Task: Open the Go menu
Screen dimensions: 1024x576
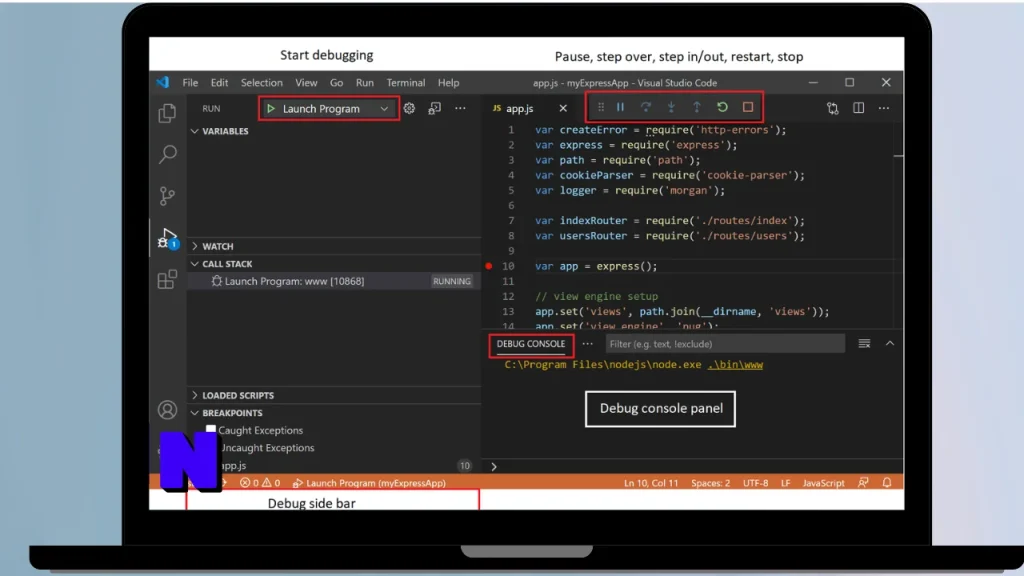Action: pyautogui.click(x=336, y=83)
